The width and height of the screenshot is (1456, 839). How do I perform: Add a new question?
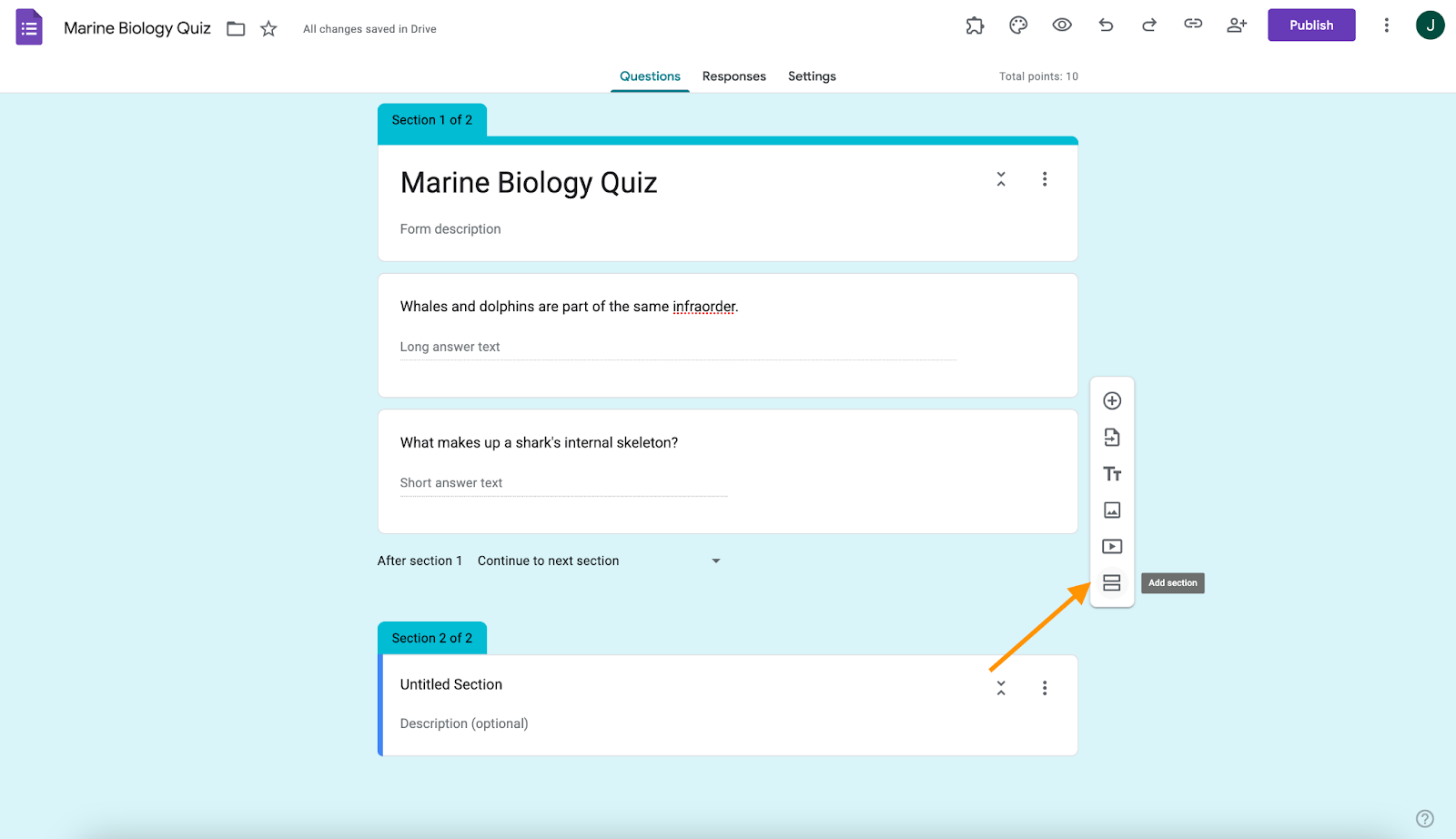(1112, 400)
